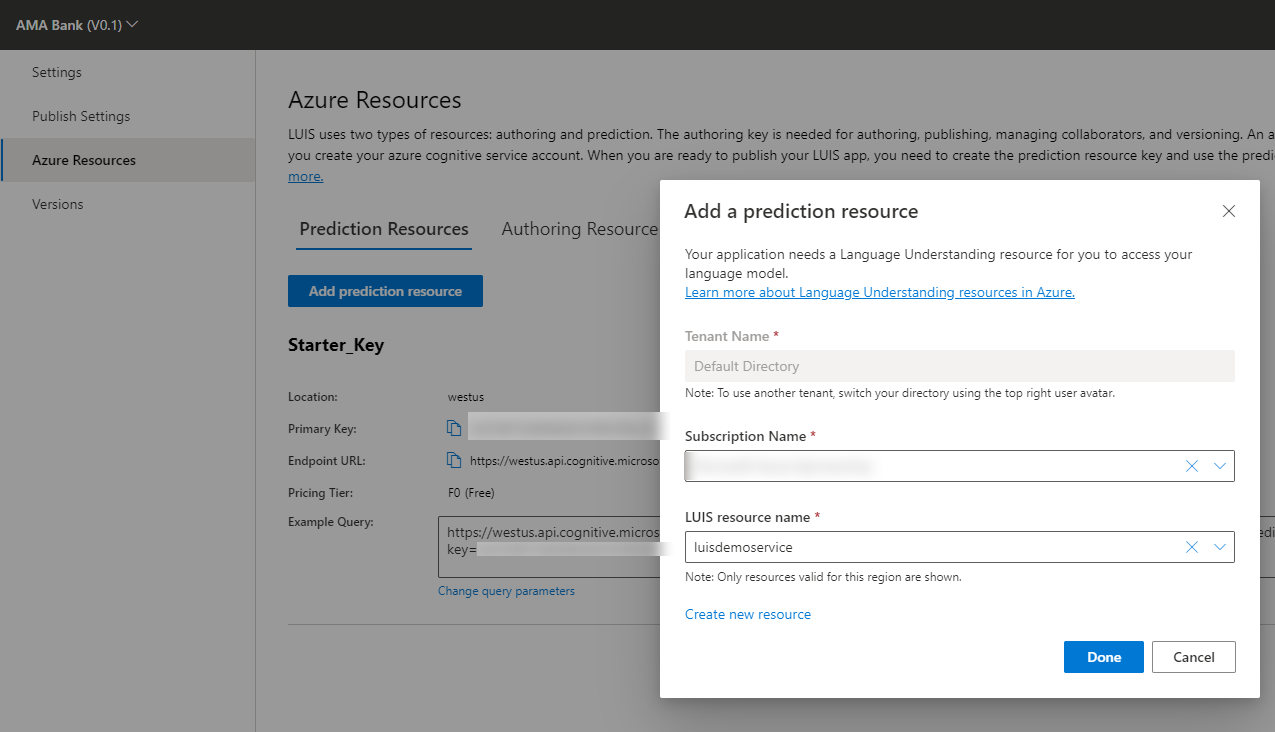
Task: Select the Prediction Resources tab
Action: tap(383, 228)
